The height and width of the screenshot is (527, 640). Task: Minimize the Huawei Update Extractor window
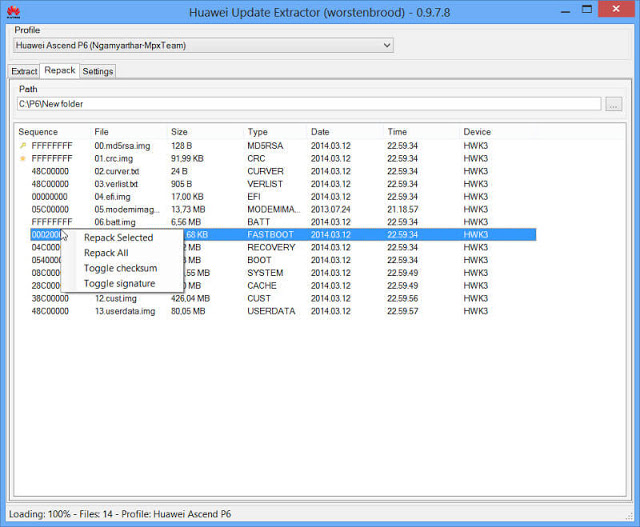565,11
